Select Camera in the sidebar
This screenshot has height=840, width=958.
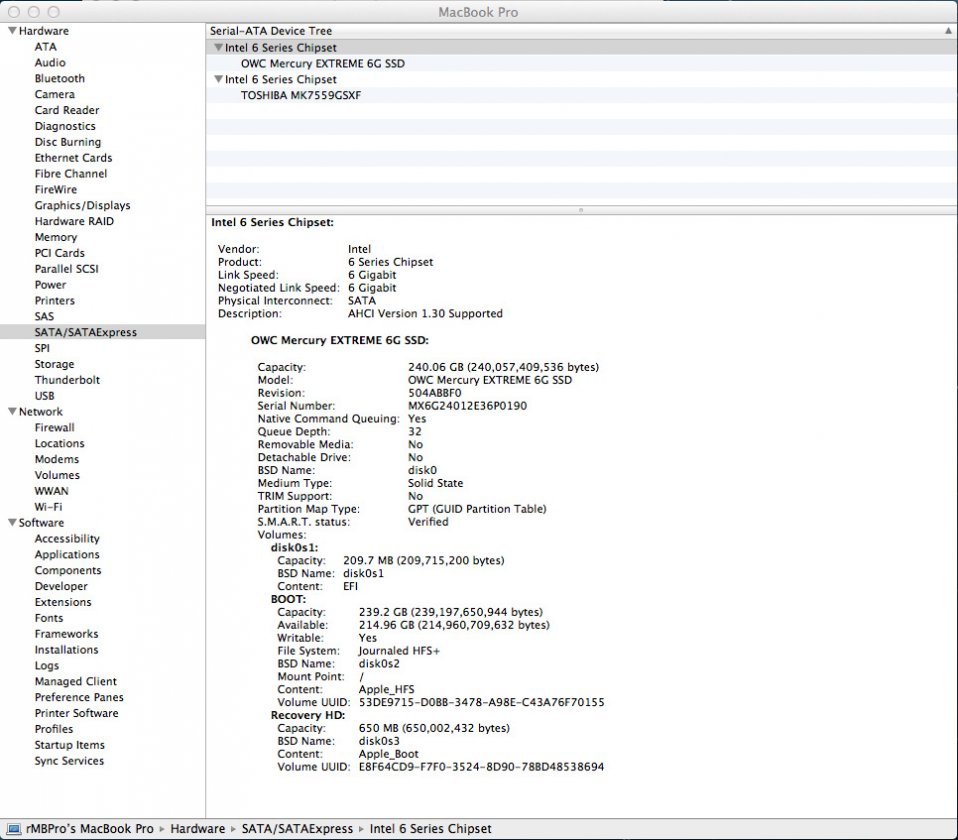point(55,95)
